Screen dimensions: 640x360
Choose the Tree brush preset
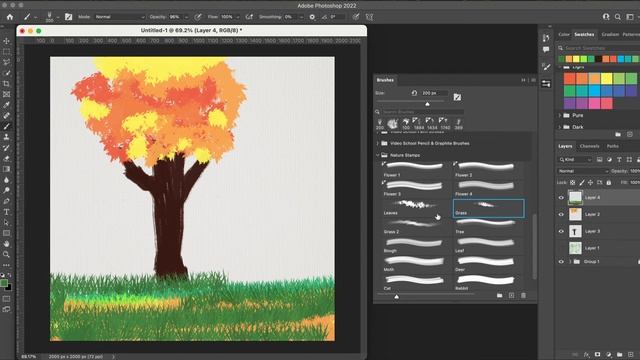click(x=488, y=227)
